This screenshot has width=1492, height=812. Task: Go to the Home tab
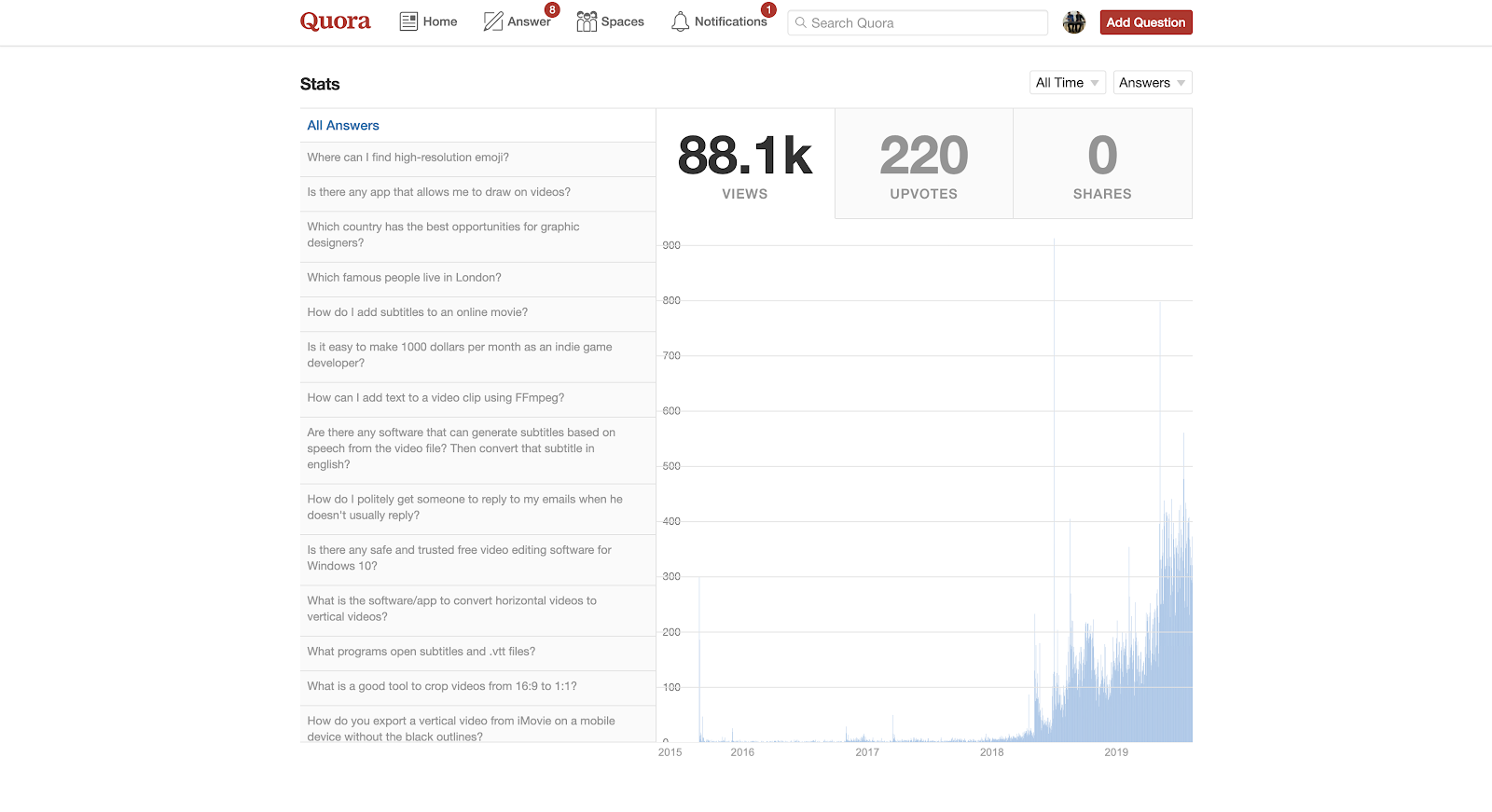[440, 21]
